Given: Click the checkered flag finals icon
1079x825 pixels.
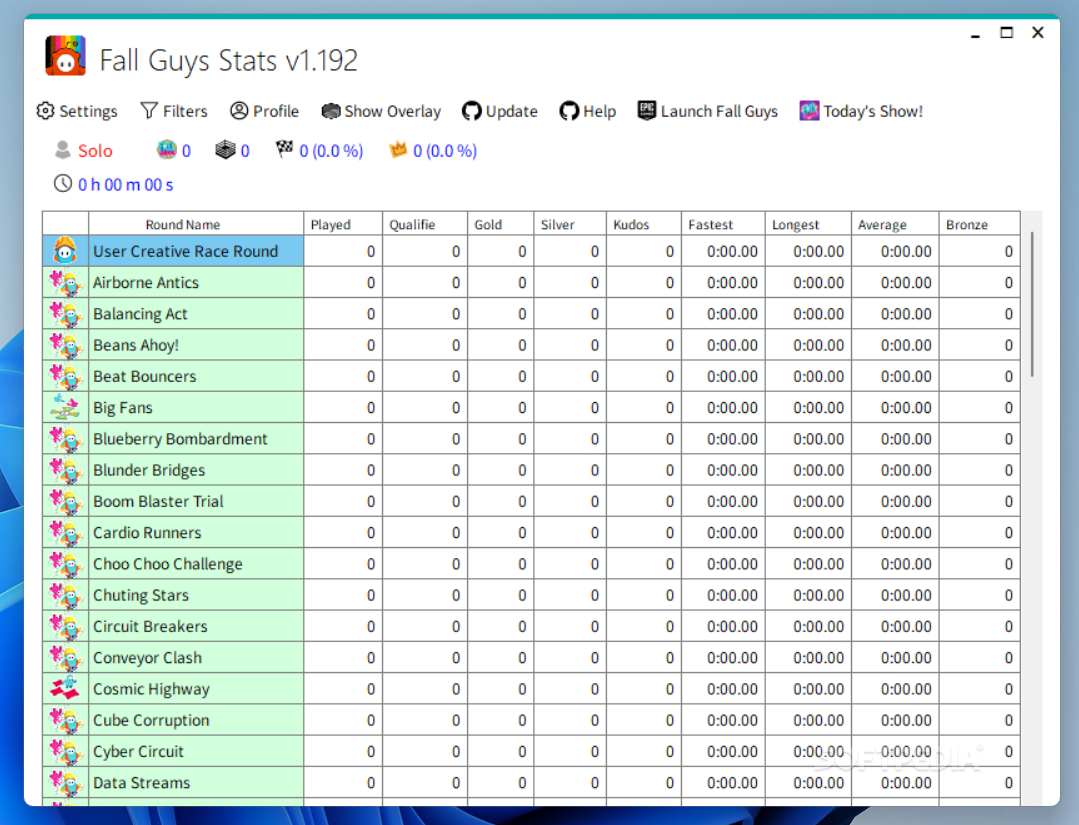Looking at the screenshot, I should click(x=284, y=149).
